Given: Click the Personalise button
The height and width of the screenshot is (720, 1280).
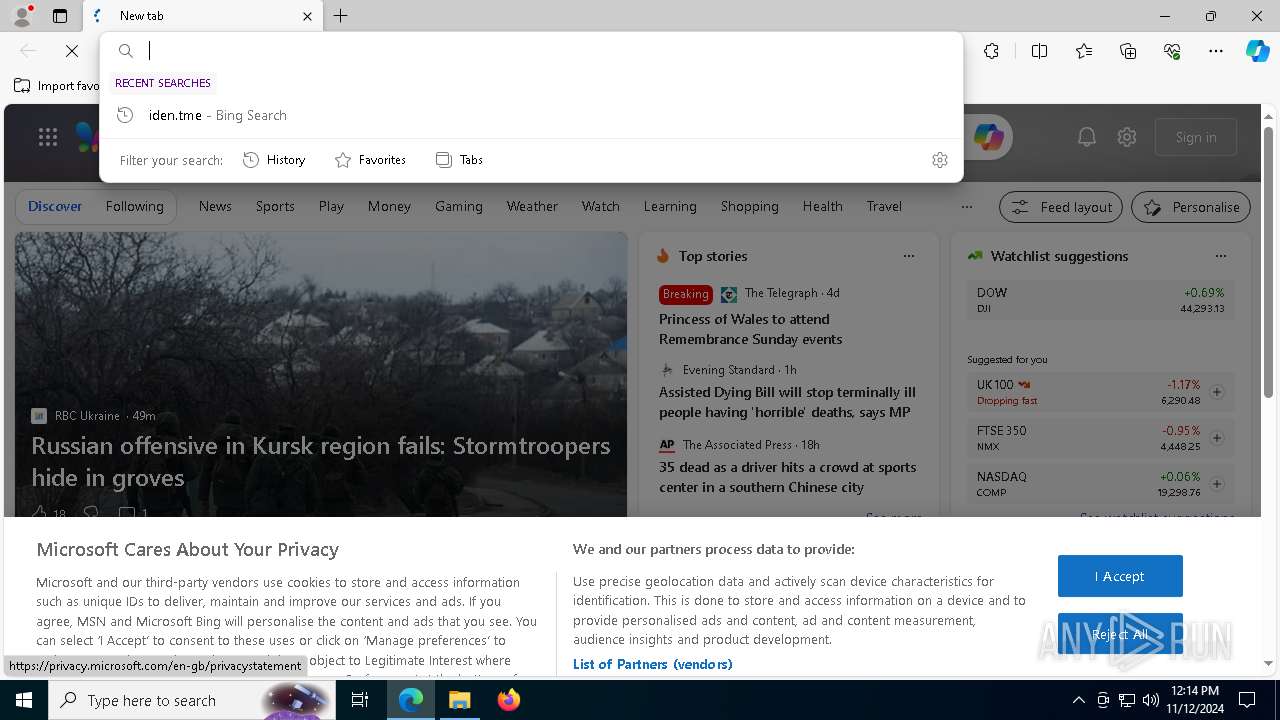Looking at the screenshot, I should [x=1191, y=207].
